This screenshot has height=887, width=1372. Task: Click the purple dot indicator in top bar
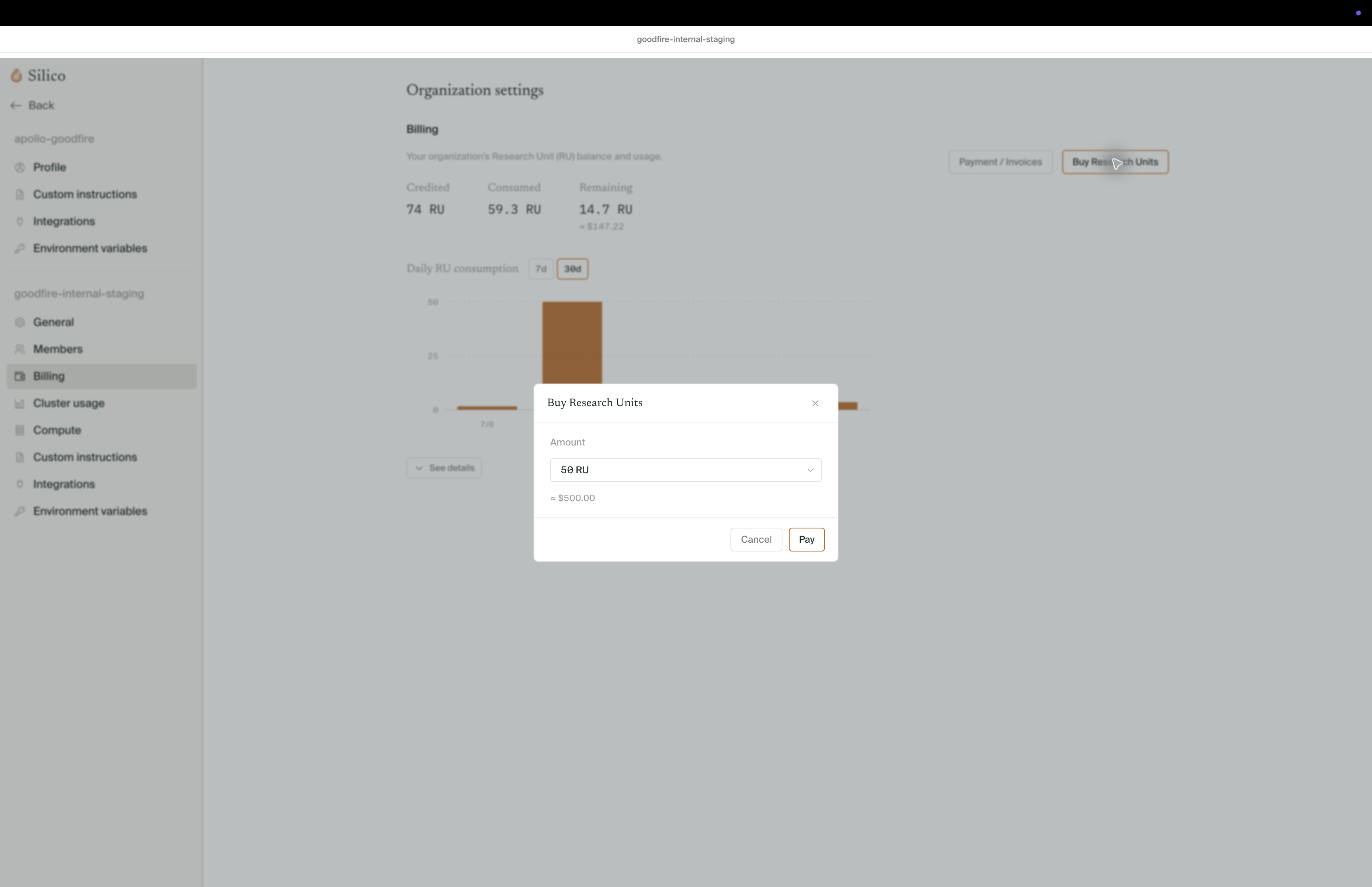[x=1358, y=13]
